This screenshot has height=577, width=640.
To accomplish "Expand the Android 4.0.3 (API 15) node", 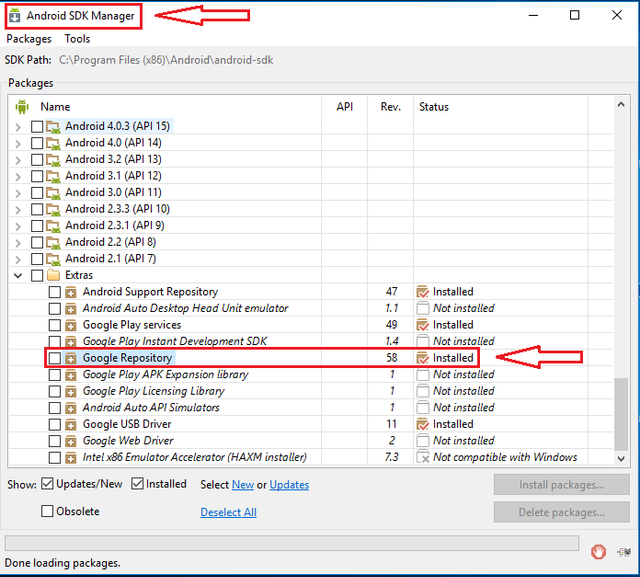I will [x=18, y=127].
